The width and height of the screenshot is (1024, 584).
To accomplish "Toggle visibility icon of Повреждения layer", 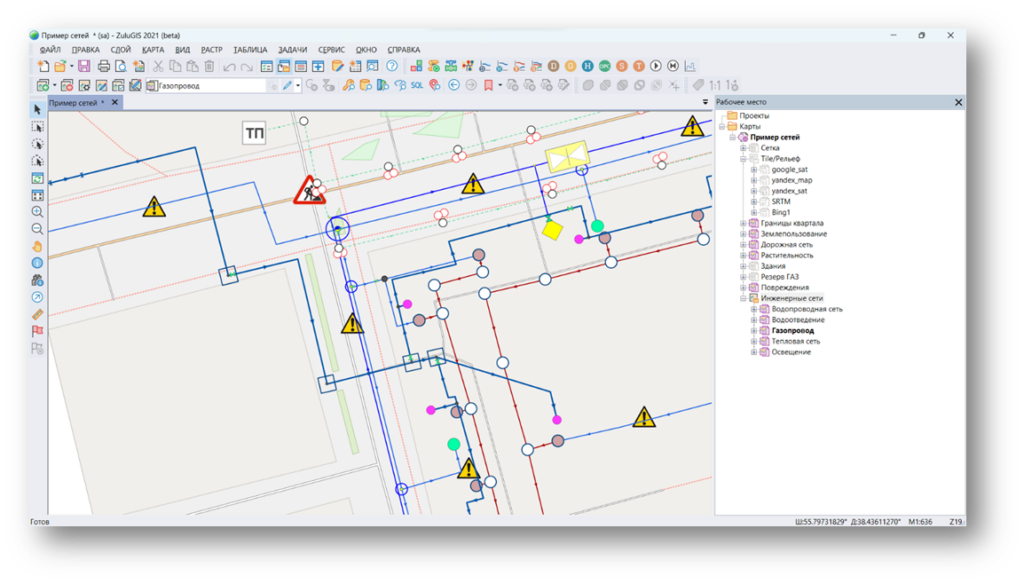I will tap(753, 287).
